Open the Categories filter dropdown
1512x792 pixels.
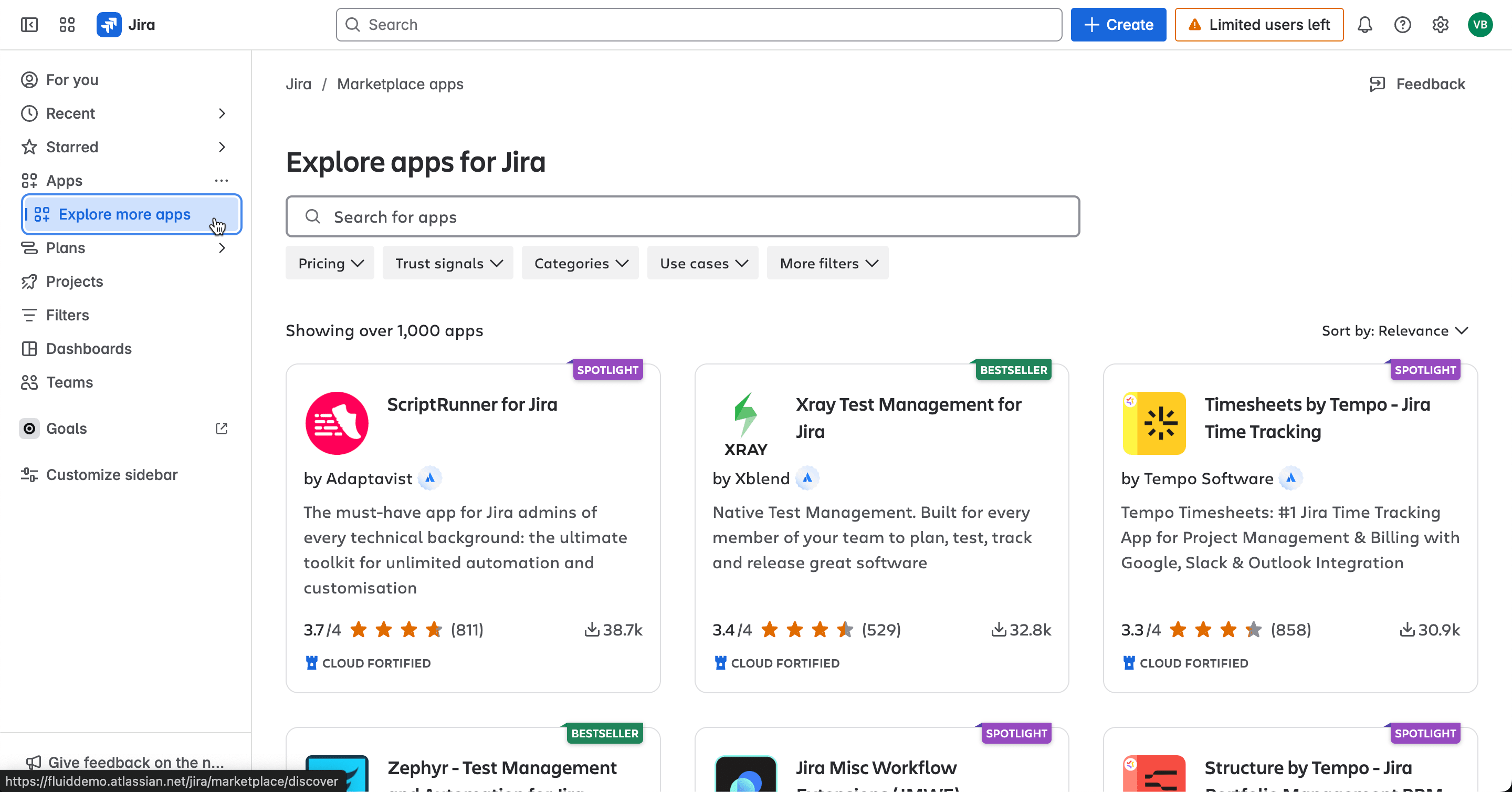pos(580,263)
